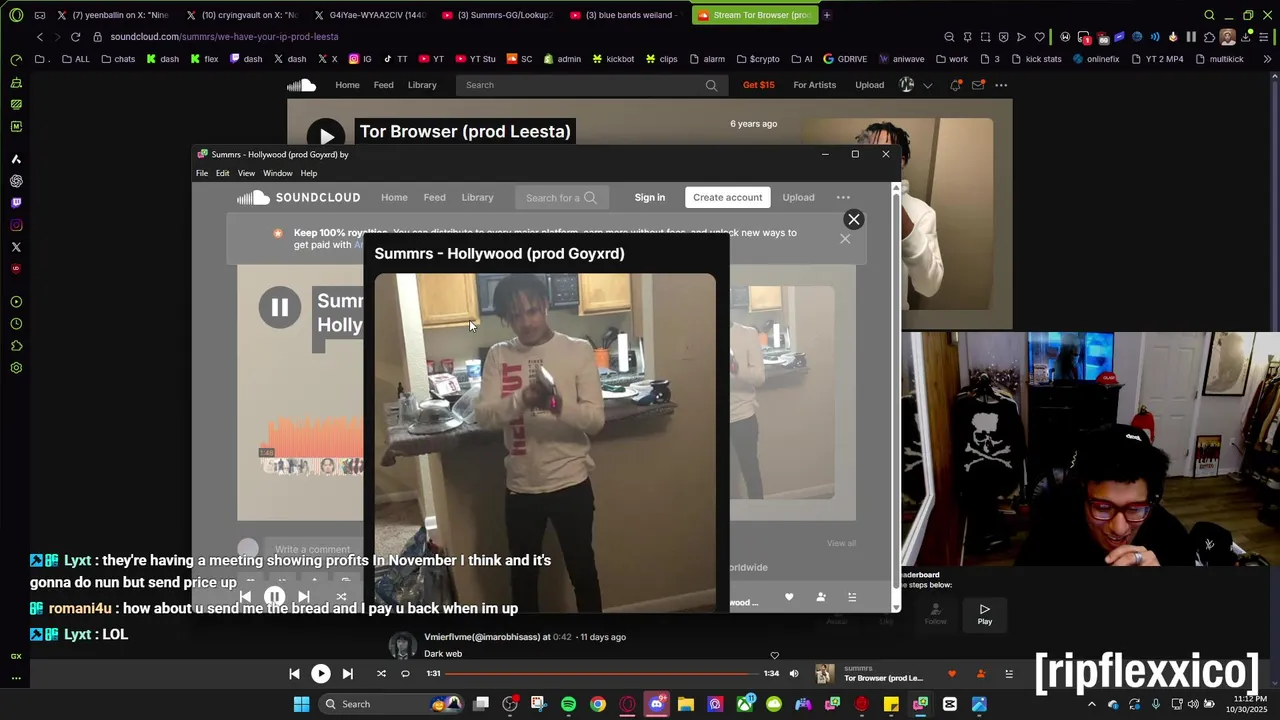The height and width of the screenshot is (720, 1280).
Task: Skip to the next track in the bottom player
Action: (347, 674)
